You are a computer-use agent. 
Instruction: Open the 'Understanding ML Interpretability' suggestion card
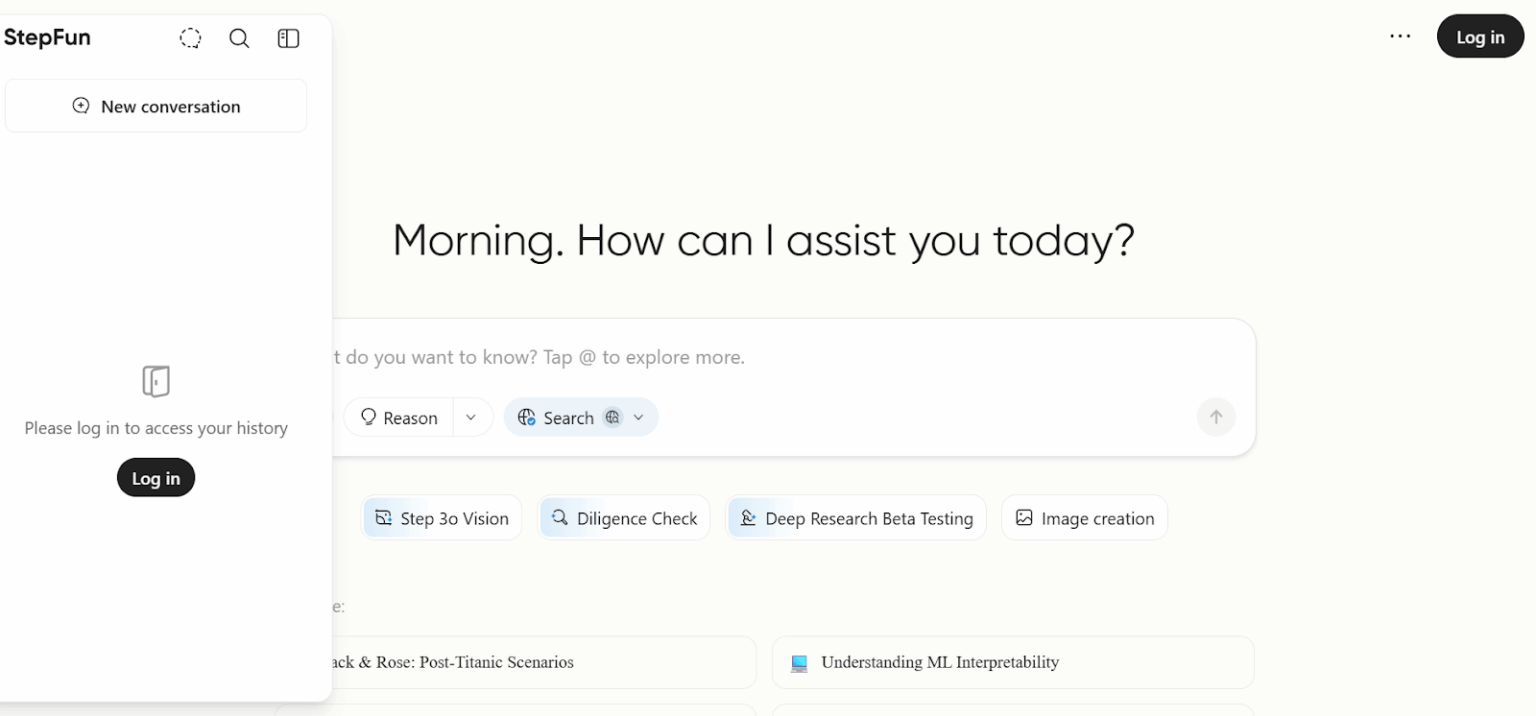pos(1013,662)
